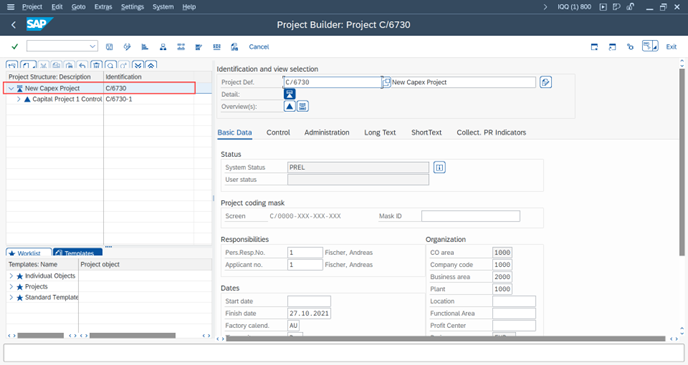Click the Profit Center input field
The width and height of the screenshot is (688, 365).
click(514, 326)
